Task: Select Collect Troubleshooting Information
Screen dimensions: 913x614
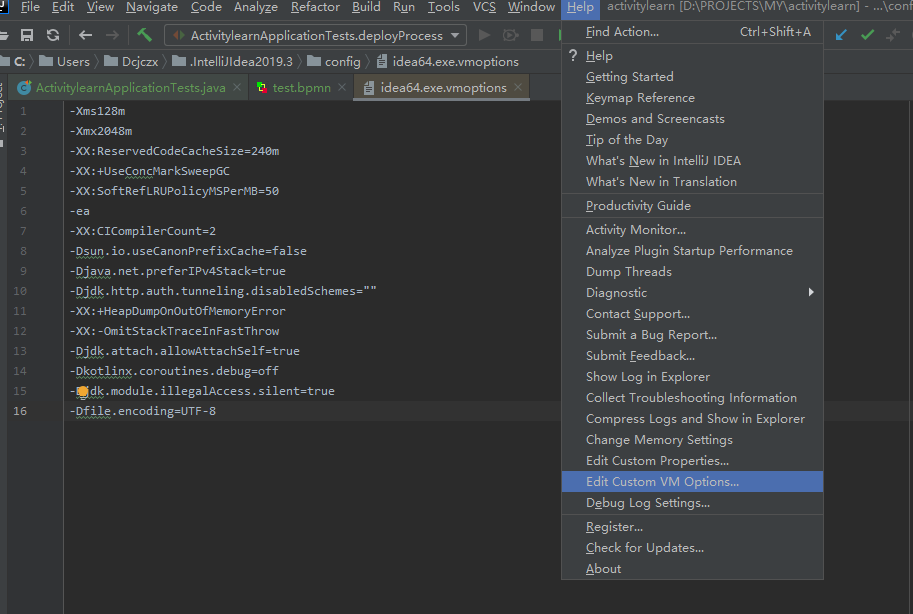Action: point(692,397)
